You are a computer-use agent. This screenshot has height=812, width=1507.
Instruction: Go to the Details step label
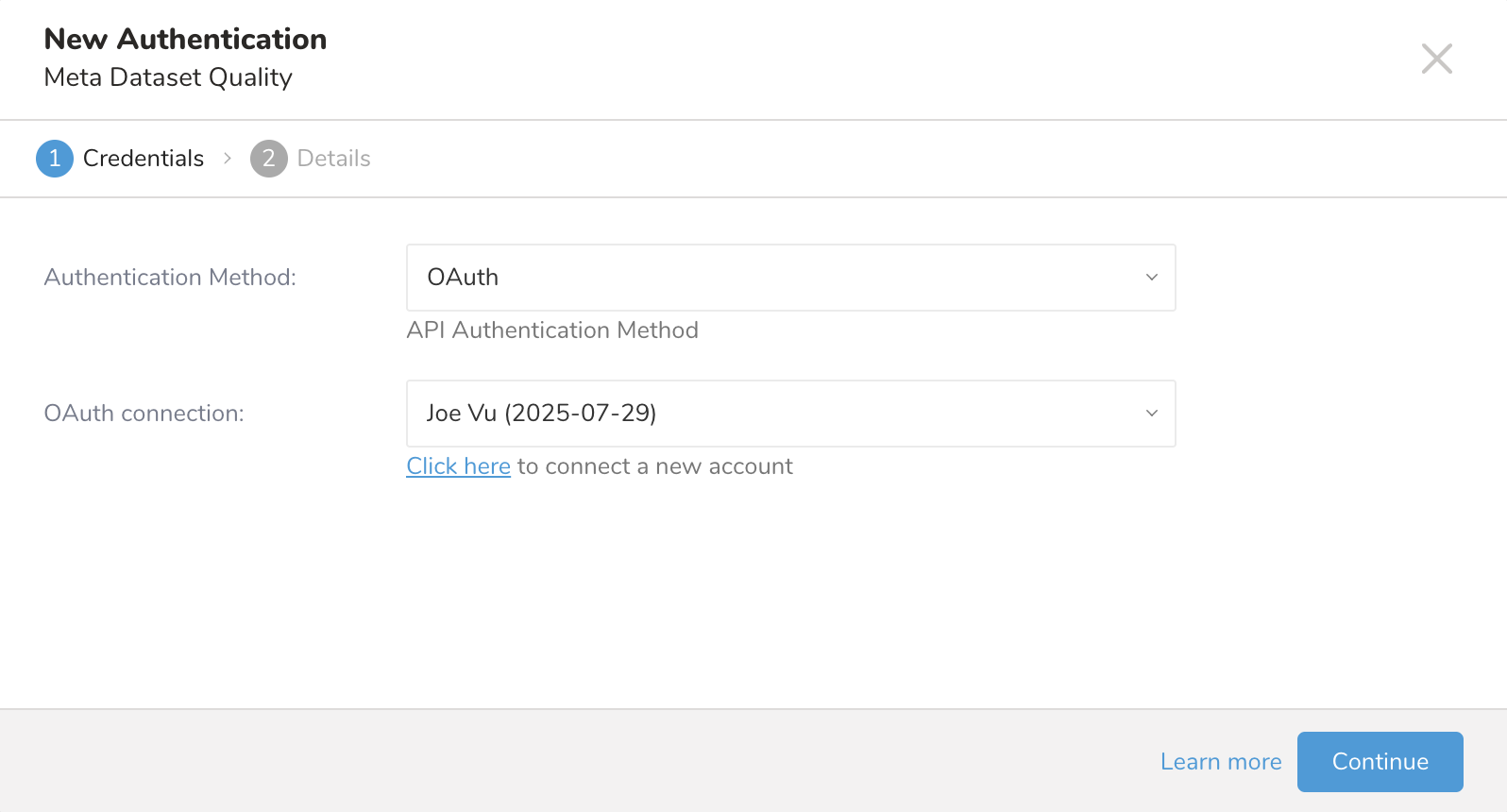point(333,159)
